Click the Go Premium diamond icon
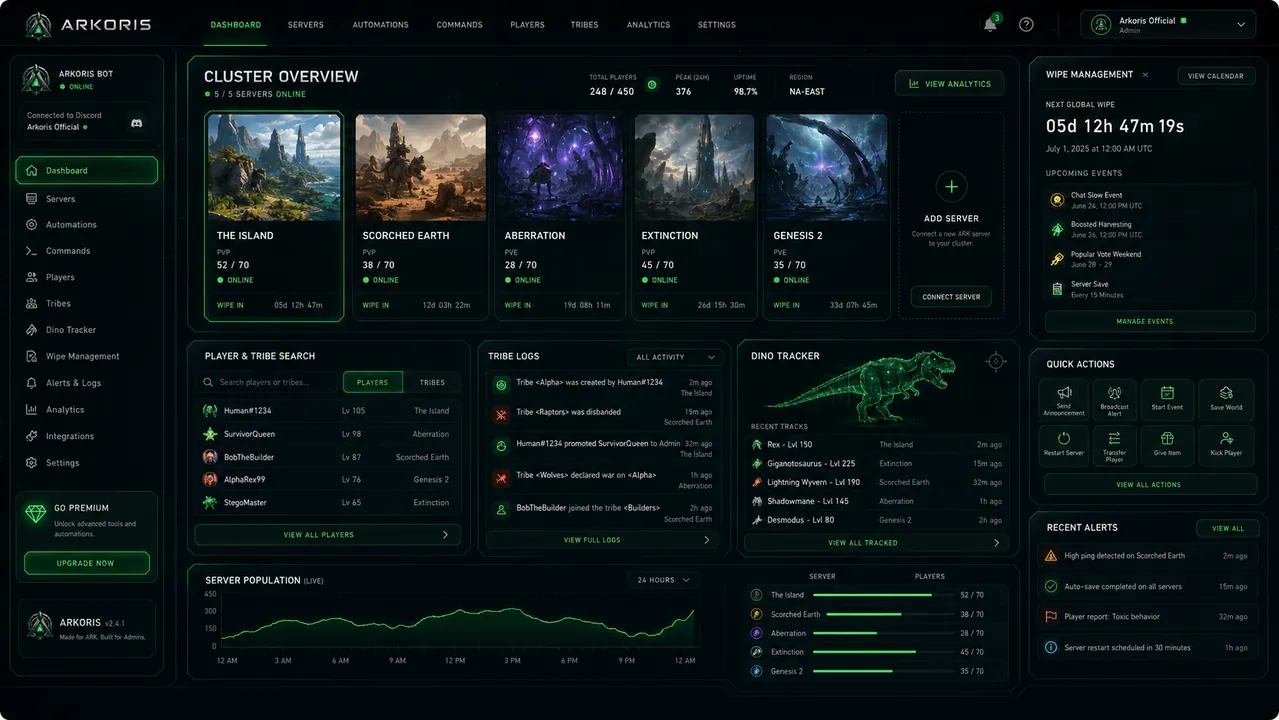The width and height of the screenshot is (1279, 720). click(x=37, y=514)
